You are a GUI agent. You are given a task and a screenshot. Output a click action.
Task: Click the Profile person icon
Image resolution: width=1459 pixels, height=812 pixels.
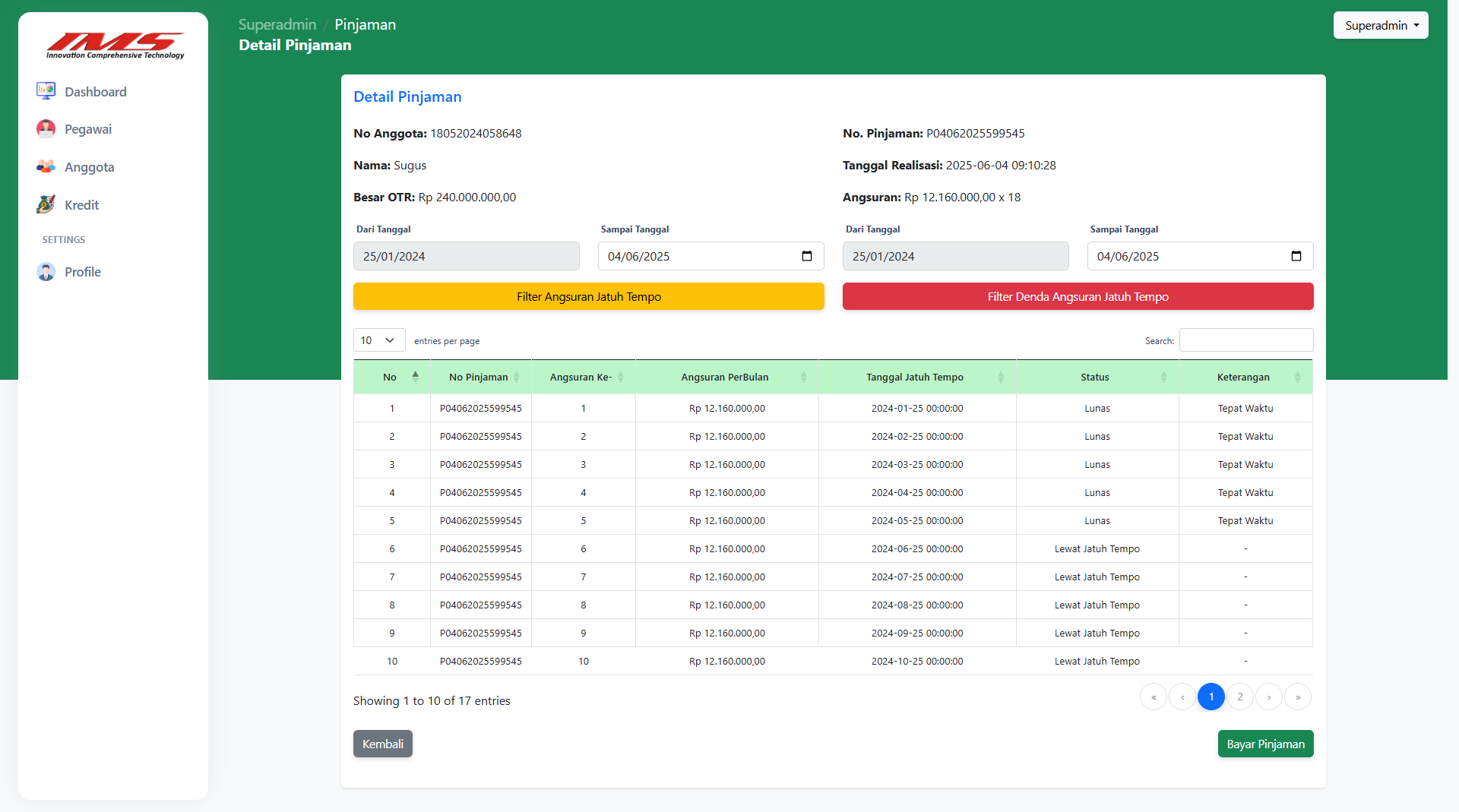46,271
